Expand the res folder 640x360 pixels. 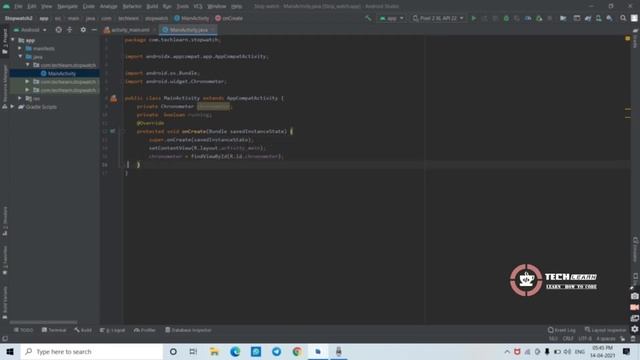(20, 98)
